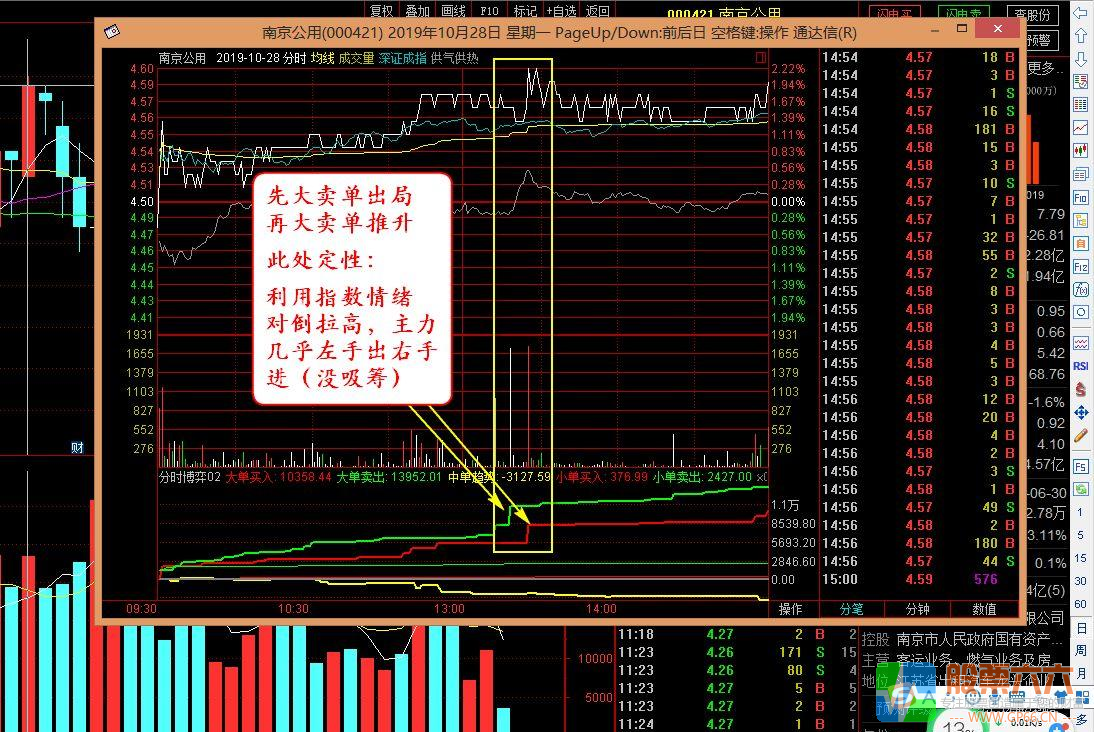Select the monthly (月) period button

tap(1081, 673)
